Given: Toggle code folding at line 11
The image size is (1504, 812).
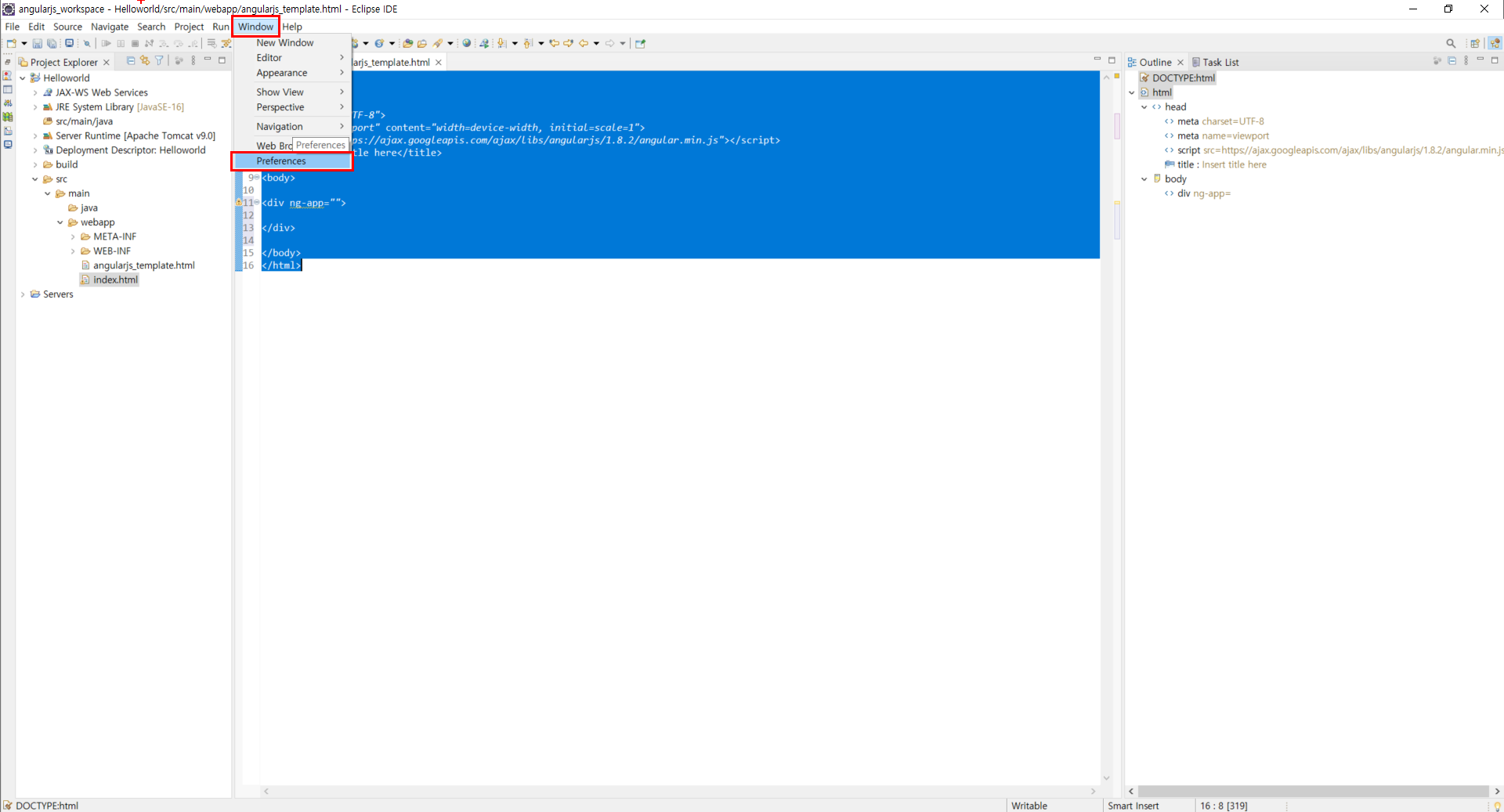Looking at the screenshot, I should 256,203.
